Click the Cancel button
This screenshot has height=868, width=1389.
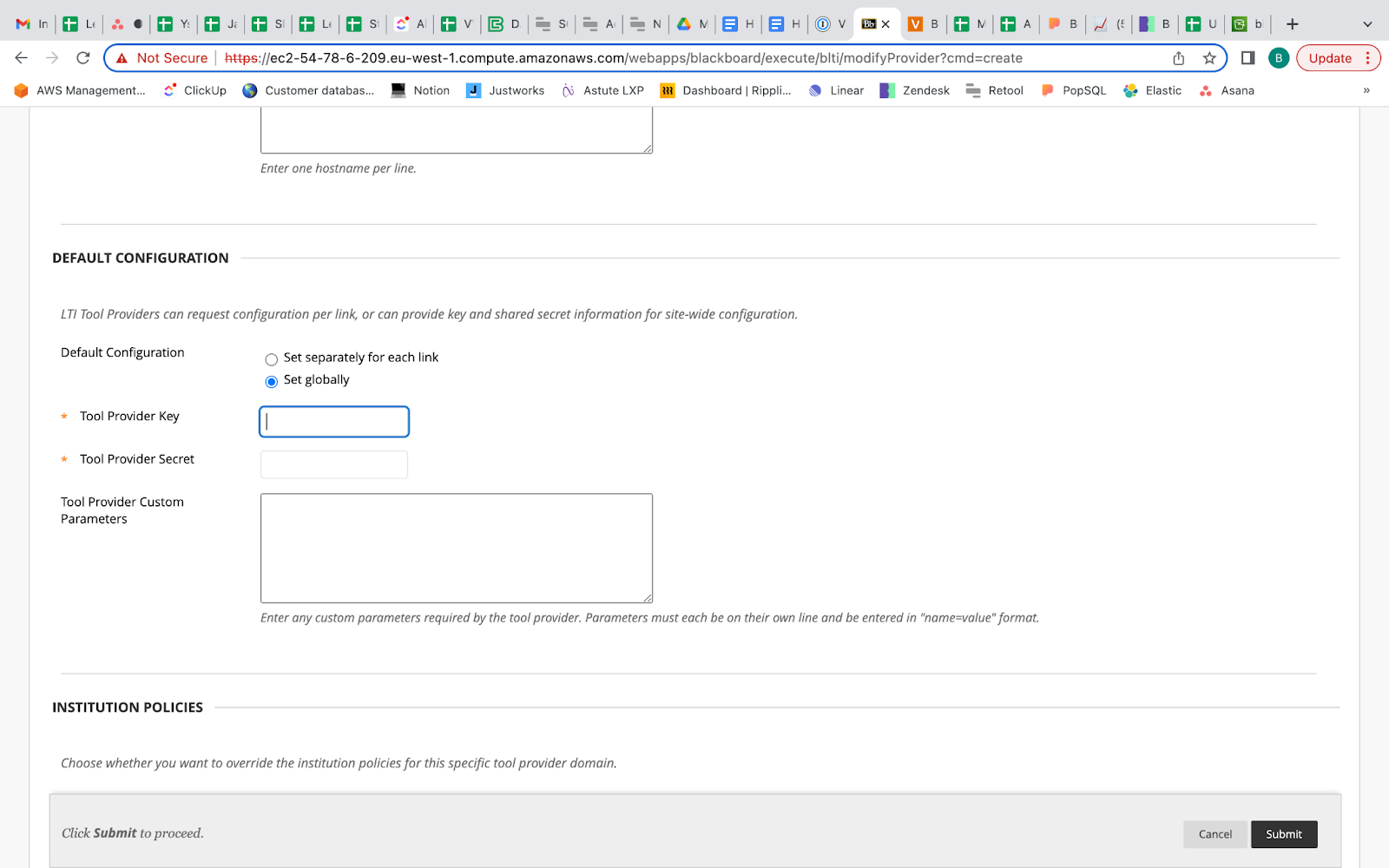(1215, 834)
